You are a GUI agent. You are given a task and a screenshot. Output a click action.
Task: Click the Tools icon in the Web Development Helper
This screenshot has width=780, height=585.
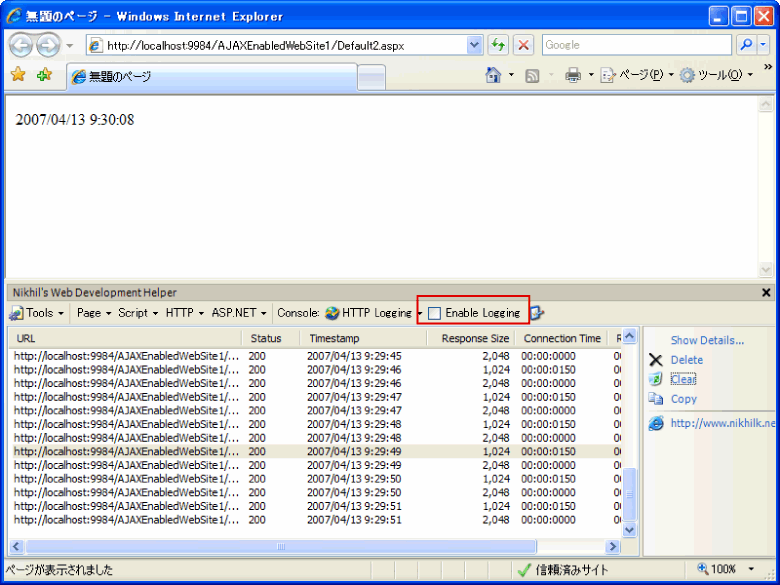[x=16, y=313]
